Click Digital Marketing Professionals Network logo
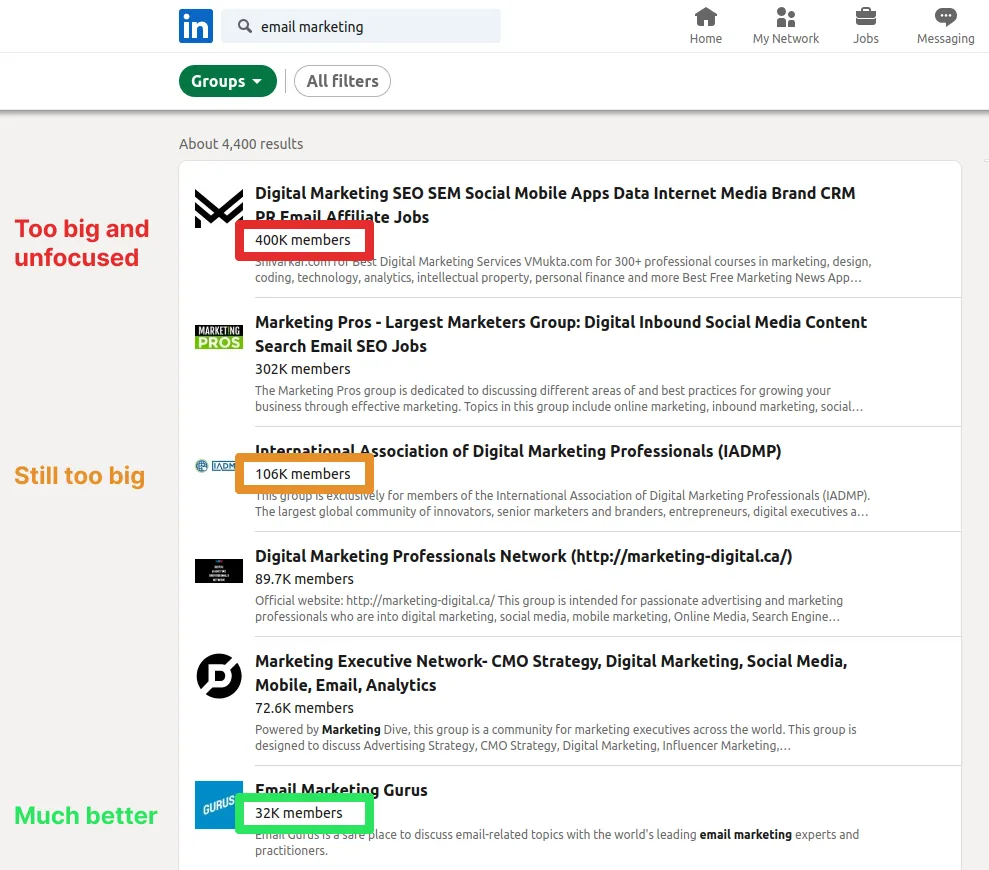Viewport: 989px width, 870px height. [219, 571]
